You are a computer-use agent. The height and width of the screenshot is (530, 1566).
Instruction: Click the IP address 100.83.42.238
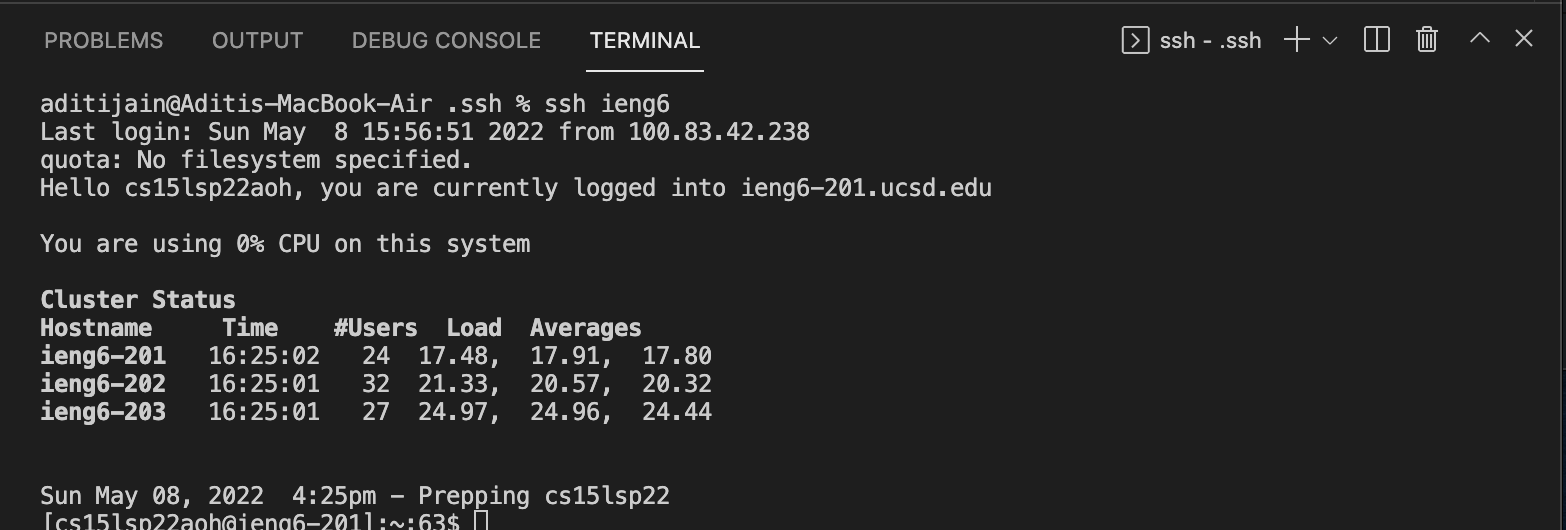(x=718, y=132)
